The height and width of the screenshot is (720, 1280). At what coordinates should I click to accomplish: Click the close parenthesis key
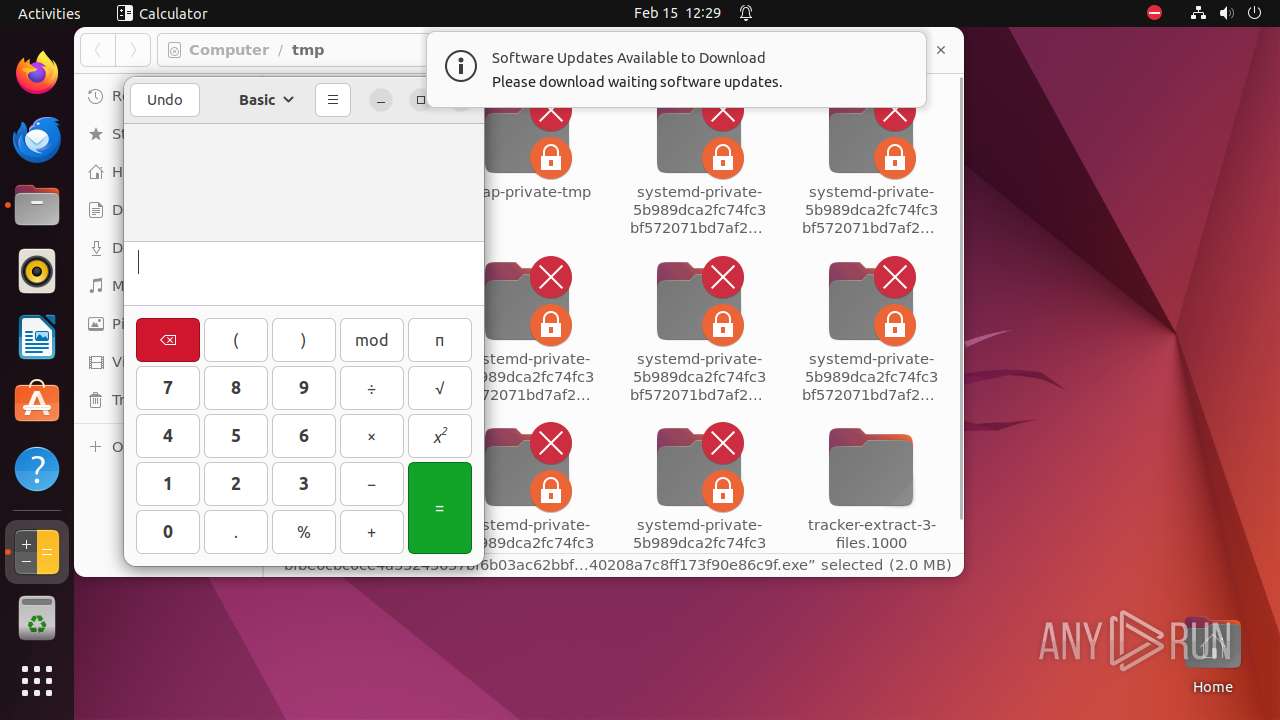coord(304,340)
